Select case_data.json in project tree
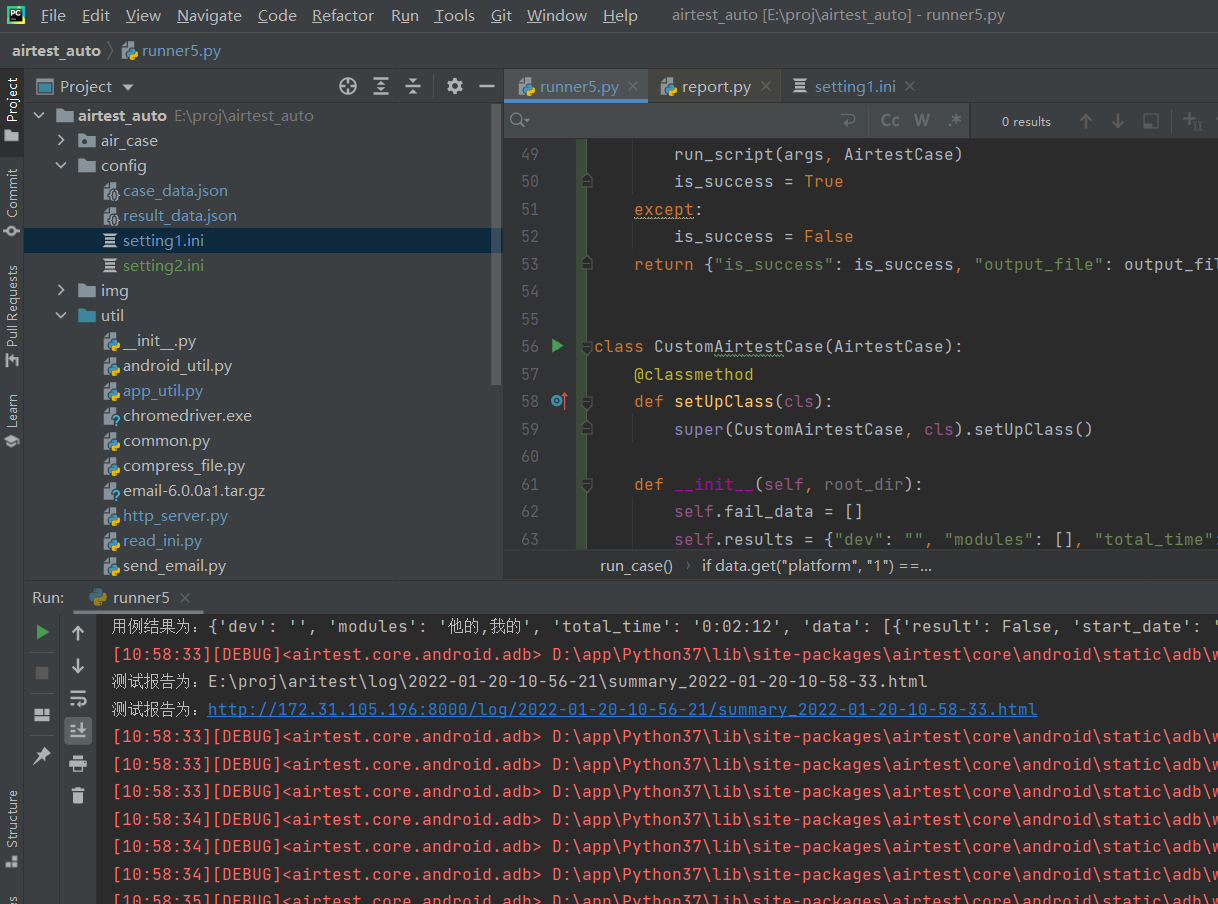 pos(175,191)
